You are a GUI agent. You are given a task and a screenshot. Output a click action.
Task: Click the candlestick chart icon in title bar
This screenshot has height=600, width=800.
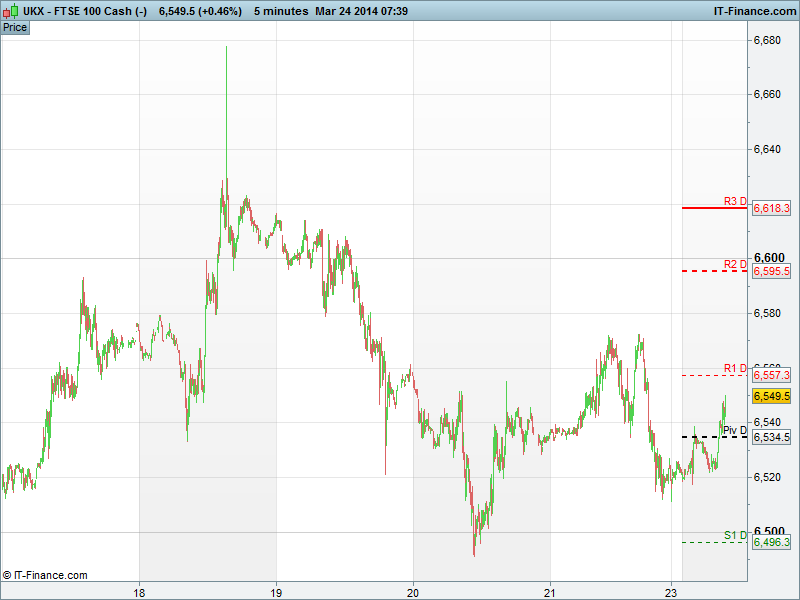point(11,11)
